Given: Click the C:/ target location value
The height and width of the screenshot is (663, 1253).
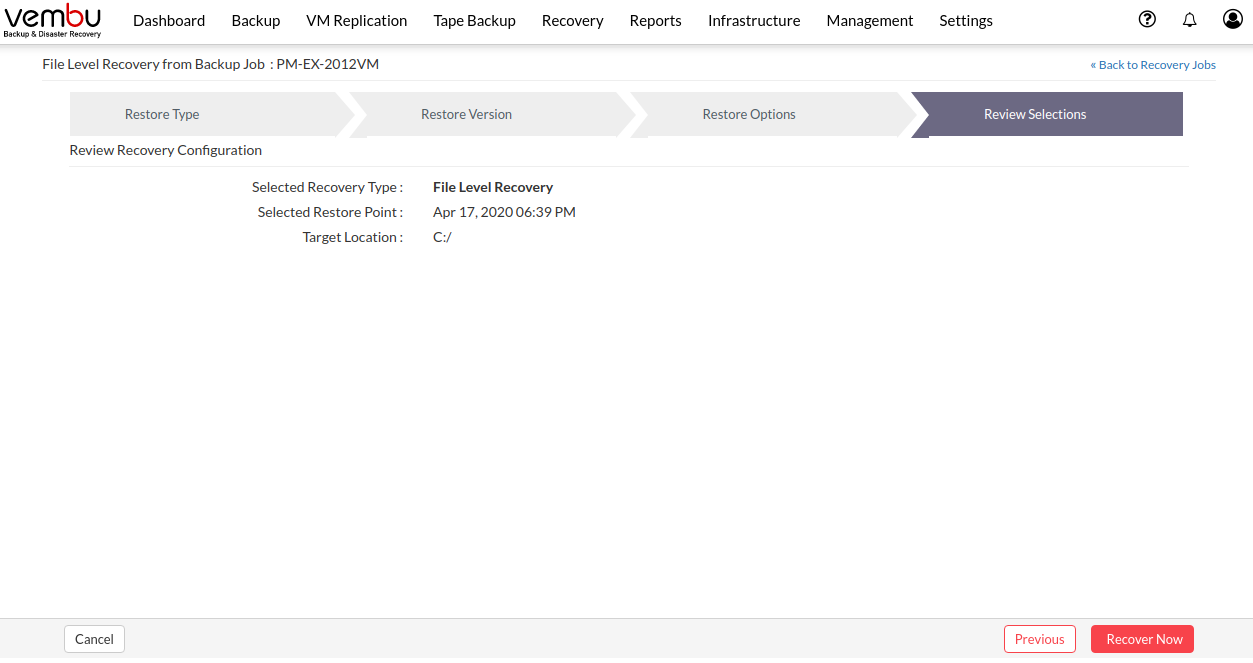Looking at the screenshot, I should click(442, 237).
